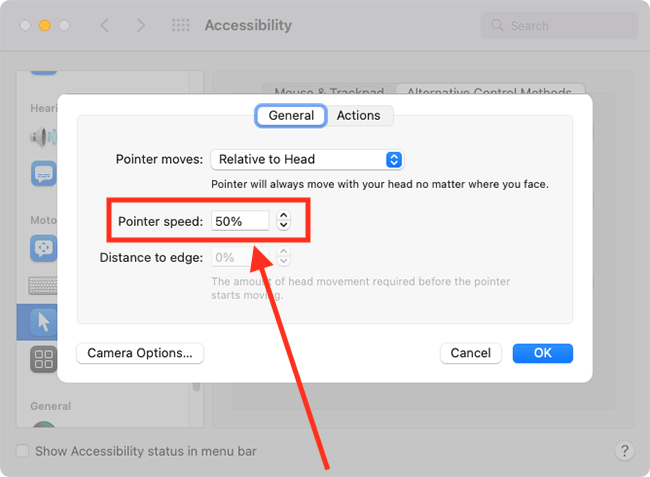The width and height of the screenshot is (650, 477).
Task: Select the Keyboard sidebar icon
Action: [43, 286]
